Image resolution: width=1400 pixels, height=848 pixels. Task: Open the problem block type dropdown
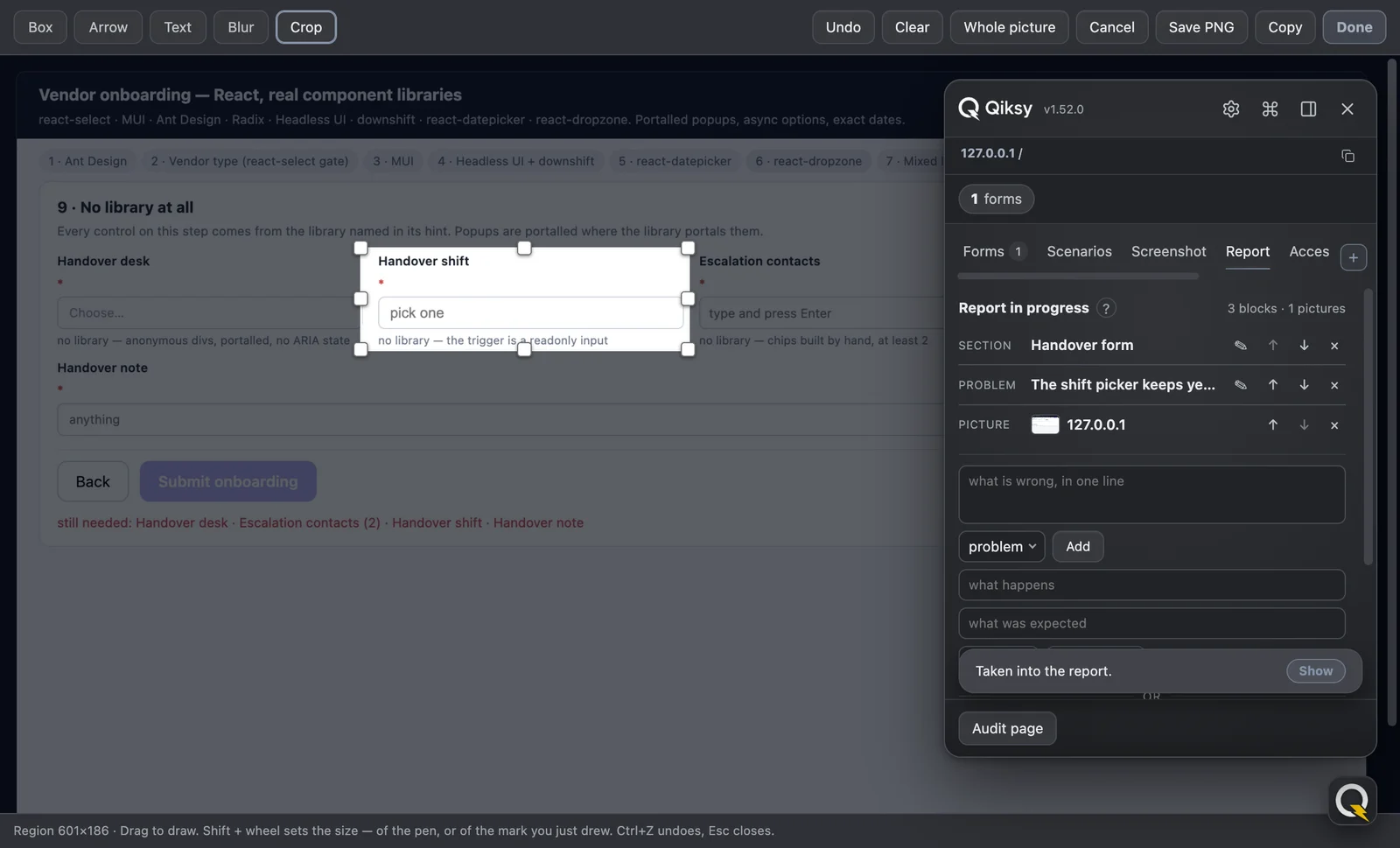tap(1002, 547)
